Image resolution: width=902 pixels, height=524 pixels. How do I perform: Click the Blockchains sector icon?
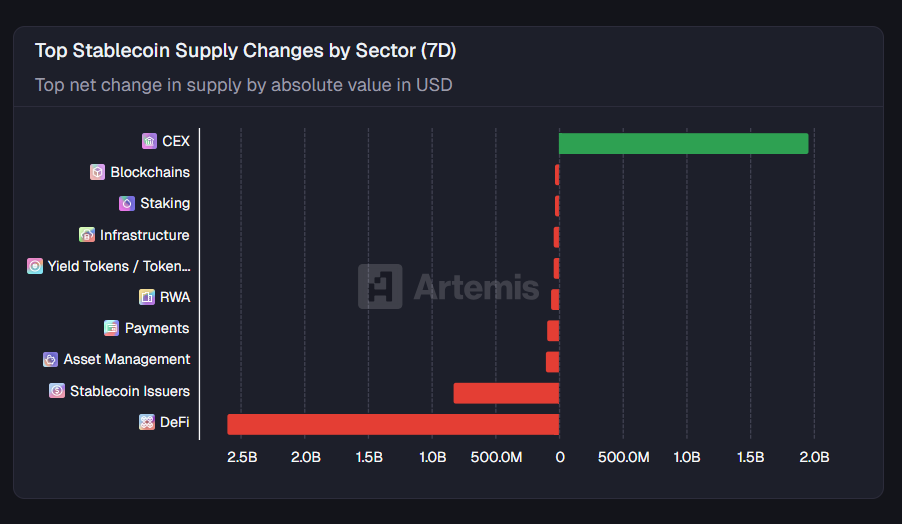(x=97, y=172)
